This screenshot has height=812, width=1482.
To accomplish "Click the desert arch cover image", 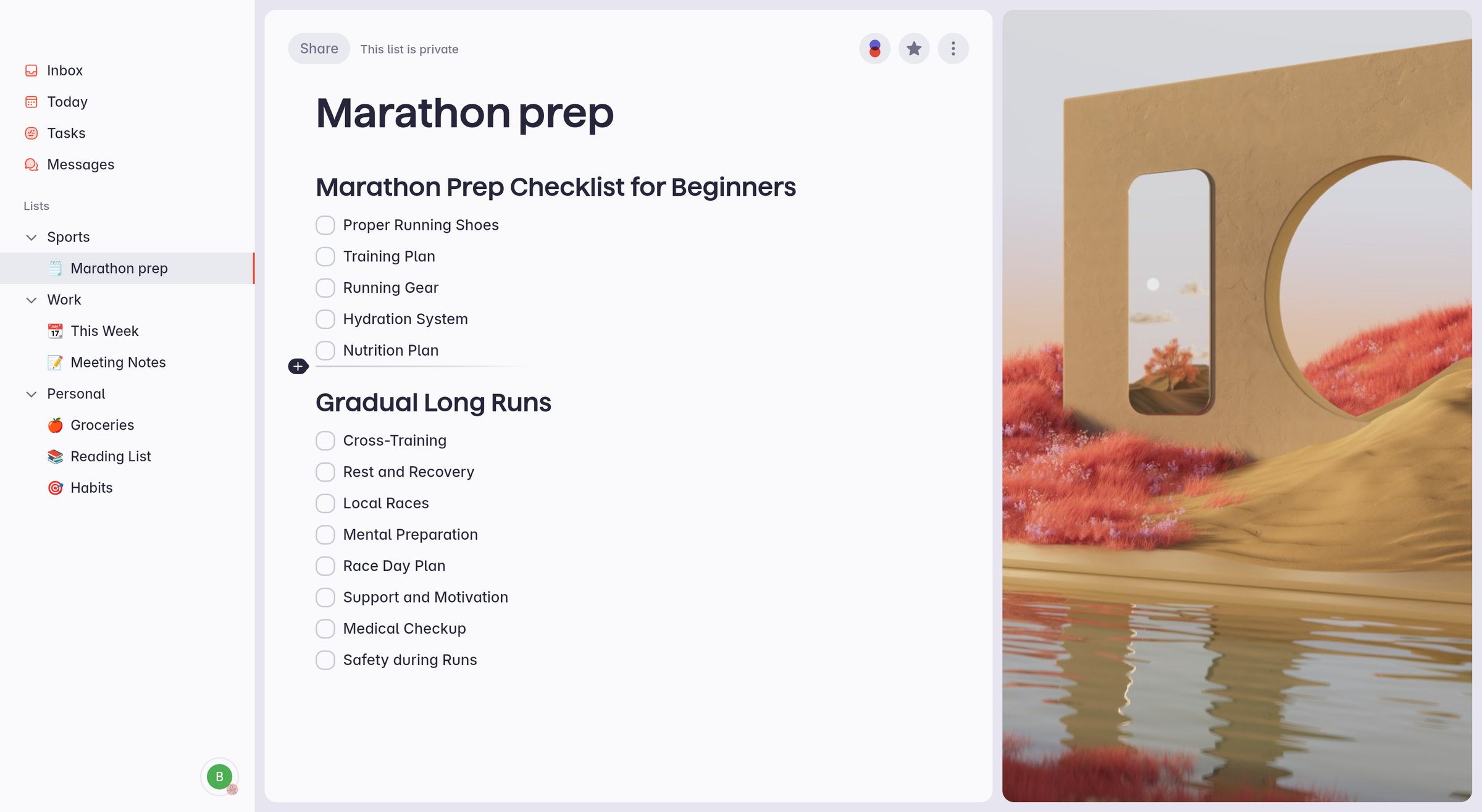I will coord(1237,406).
